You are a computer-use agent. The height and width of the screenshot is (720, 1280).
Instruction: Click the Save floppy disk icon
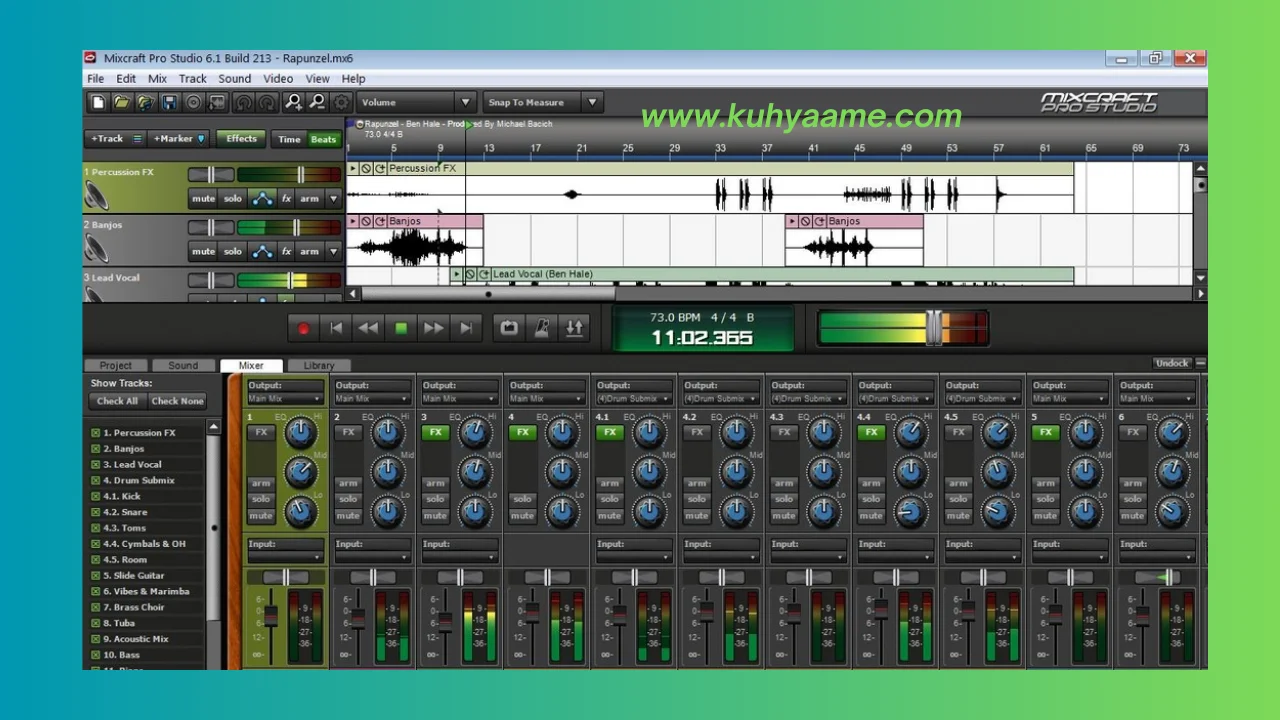pyautogui.click(x=170, y=102)
